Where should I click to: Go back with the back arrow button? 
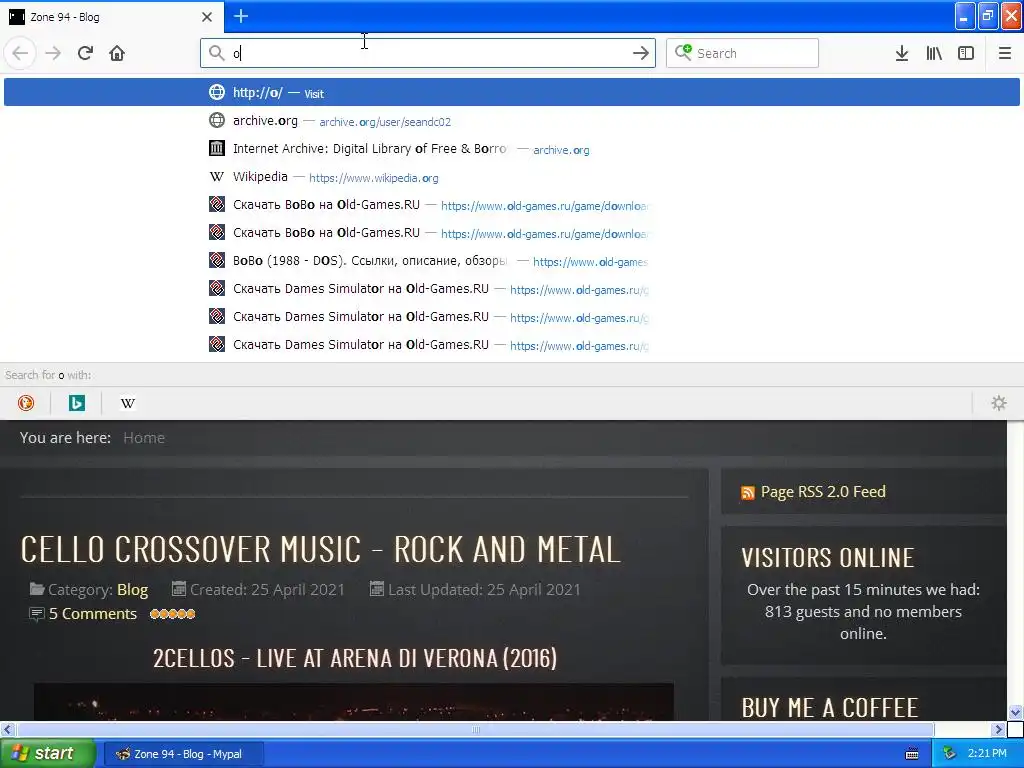tap(20, 53)
